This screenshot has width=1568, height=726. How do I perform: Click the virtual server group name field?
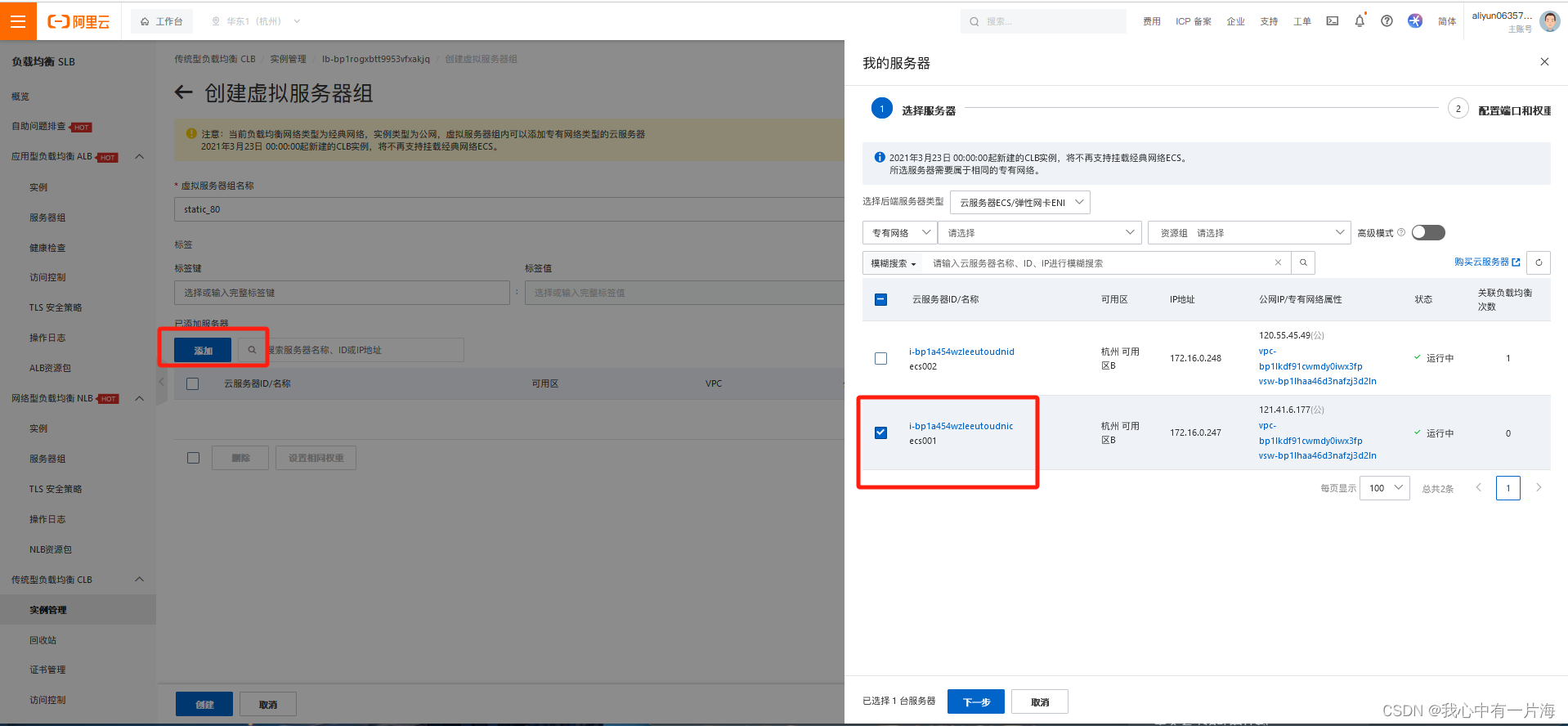point(509,209)
